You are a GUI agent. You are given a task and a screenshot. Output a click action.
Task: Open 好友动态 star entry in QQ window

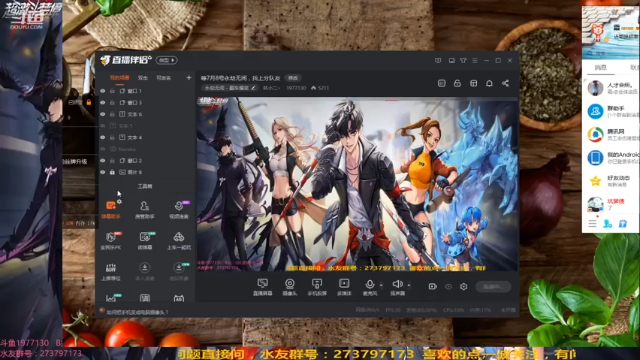(611, 181)
